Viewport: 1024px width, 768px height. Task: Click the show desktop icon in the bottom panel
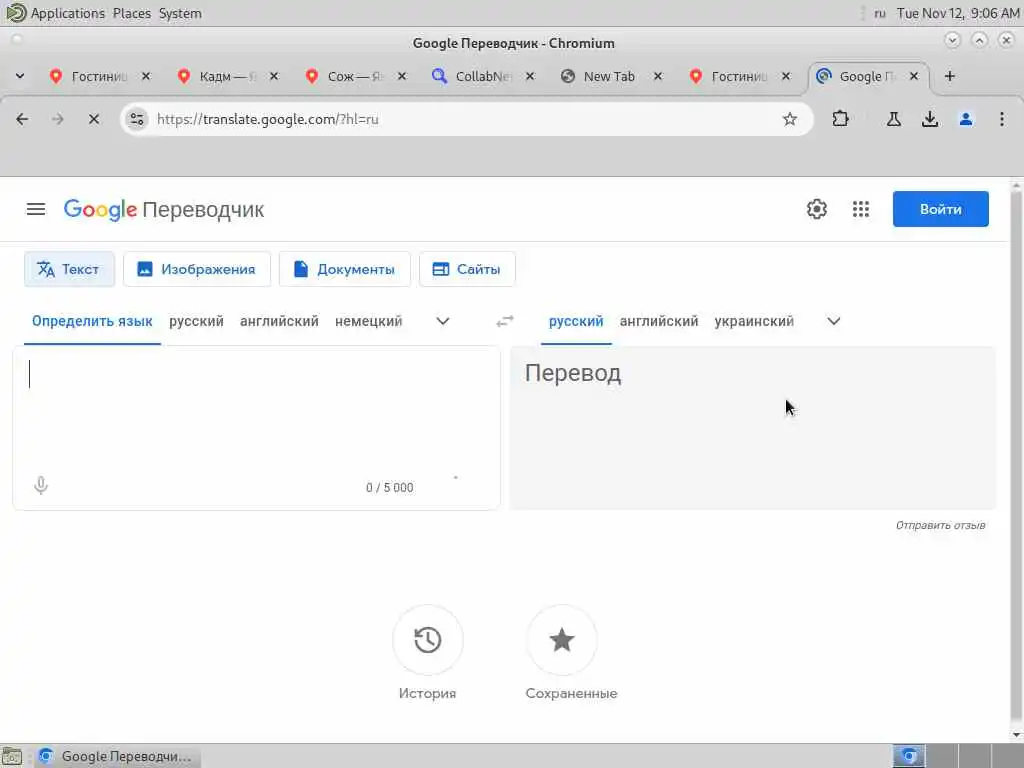(12, 756)
